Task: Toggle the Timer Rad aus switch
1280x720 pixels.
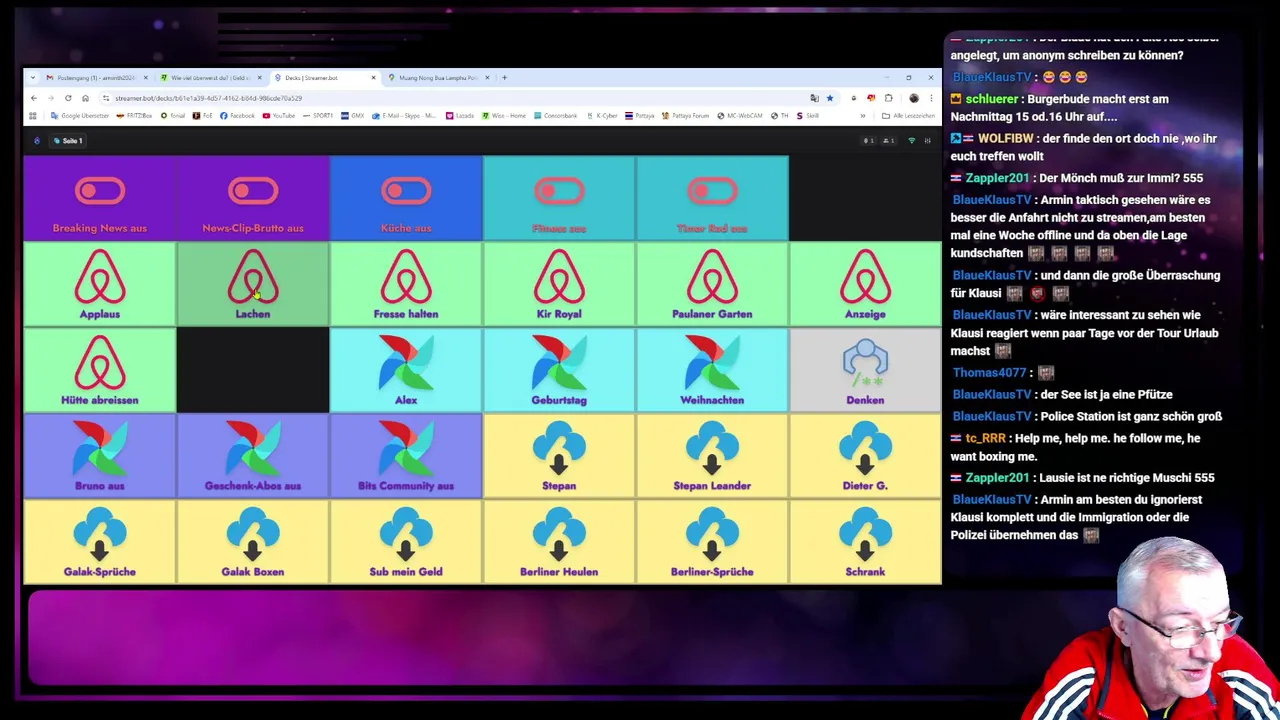Action: pyautogui.click(x=712, y=199)
